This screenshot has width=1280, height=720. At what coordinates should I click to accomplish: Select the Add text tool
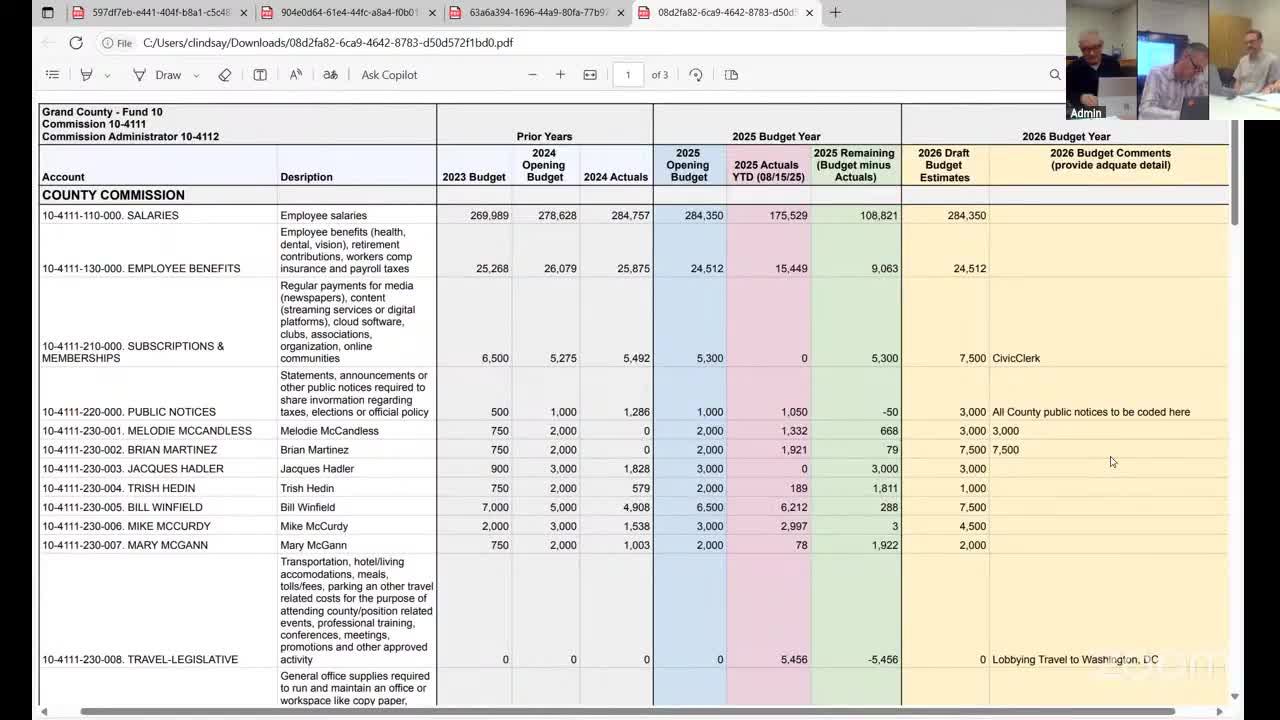pyautogui.click(x=260, y=74)
